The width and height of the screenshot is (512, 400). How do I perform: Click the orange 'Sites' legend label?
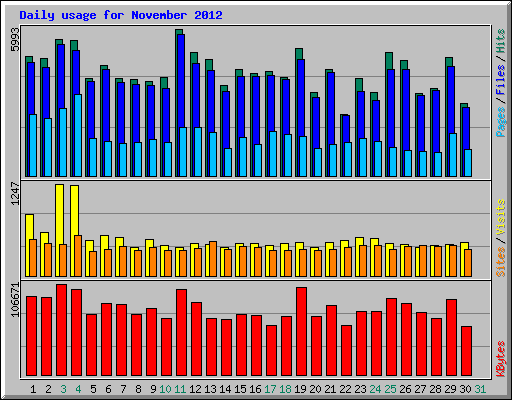click(500, 262)
